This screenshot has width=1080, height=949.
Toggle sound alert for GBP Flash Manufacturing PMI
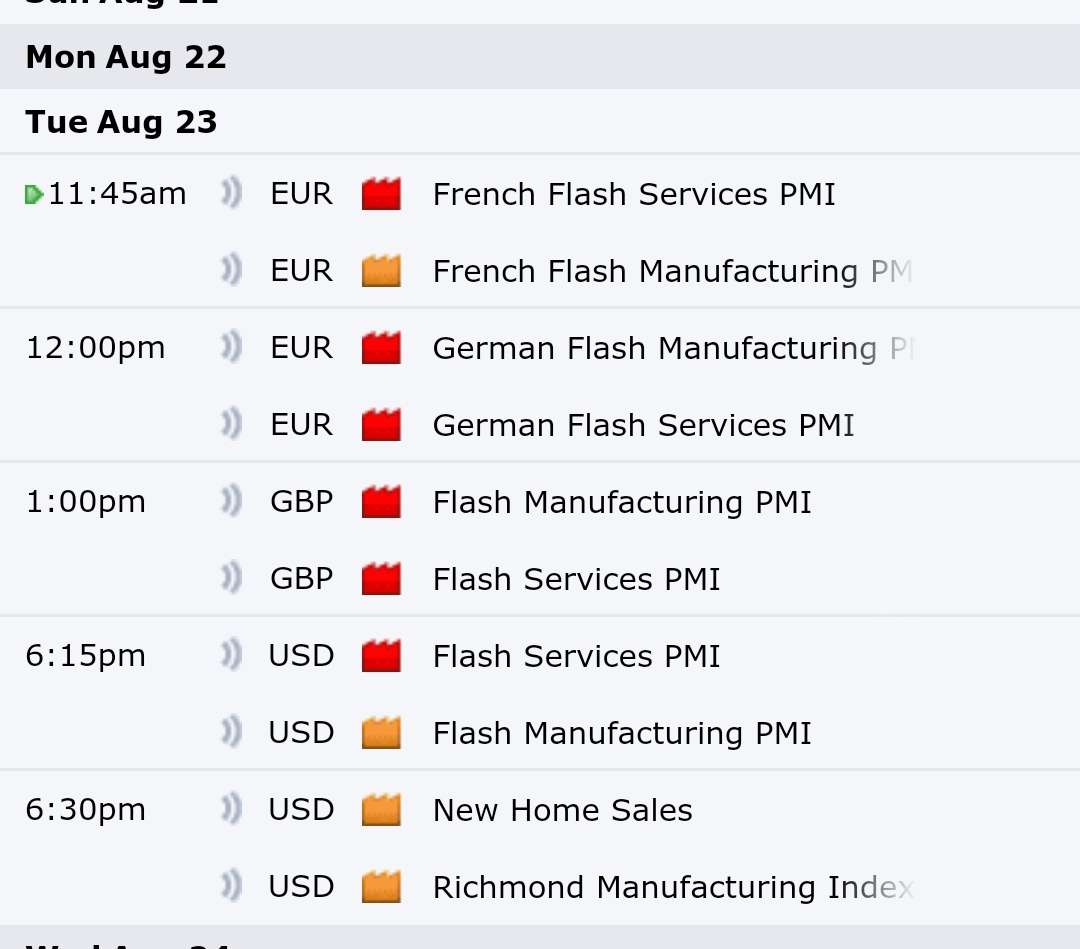coord(232,501)
